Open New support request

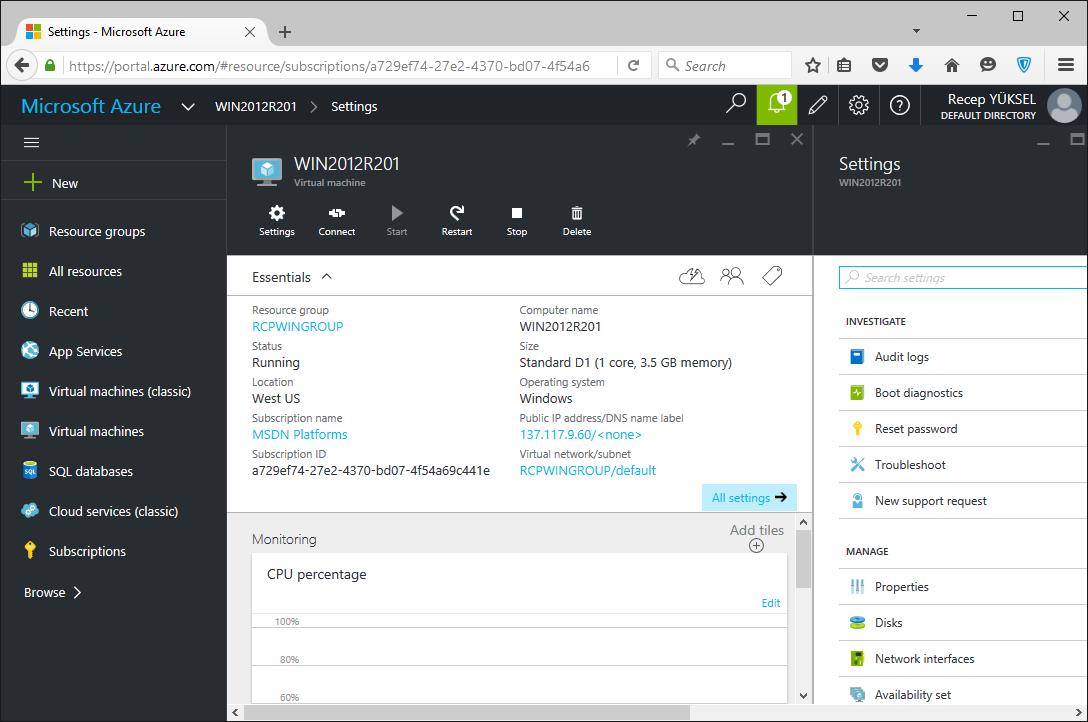[962, 501]
